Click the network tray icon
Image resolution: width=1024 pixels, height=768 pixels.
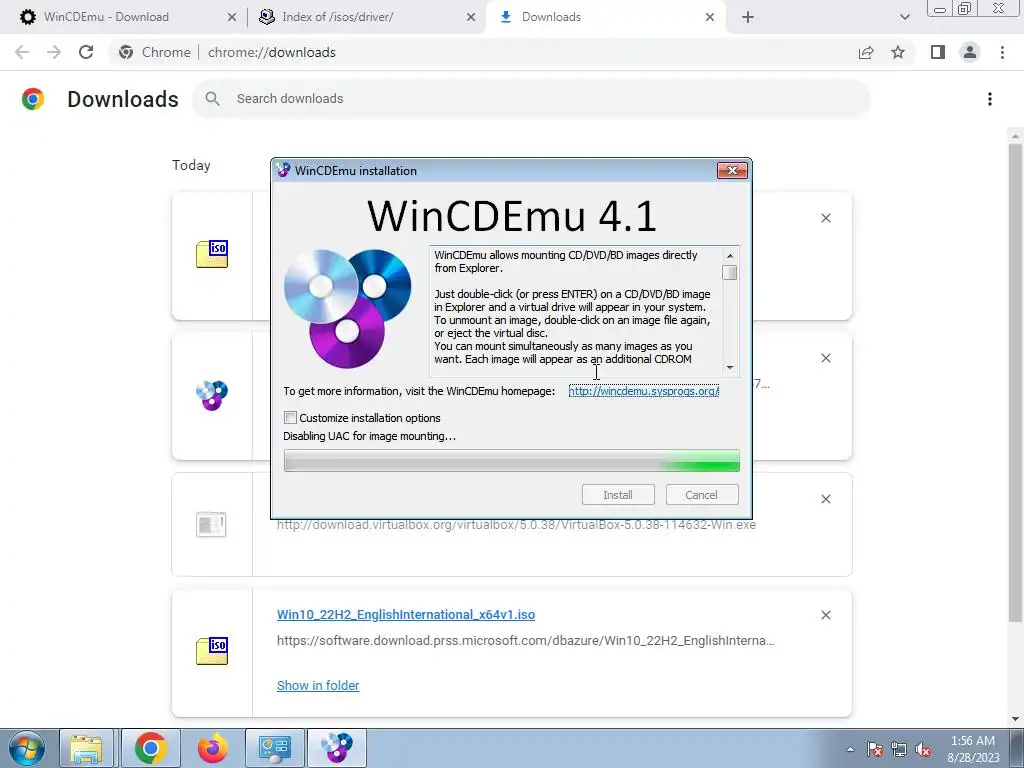899,749
